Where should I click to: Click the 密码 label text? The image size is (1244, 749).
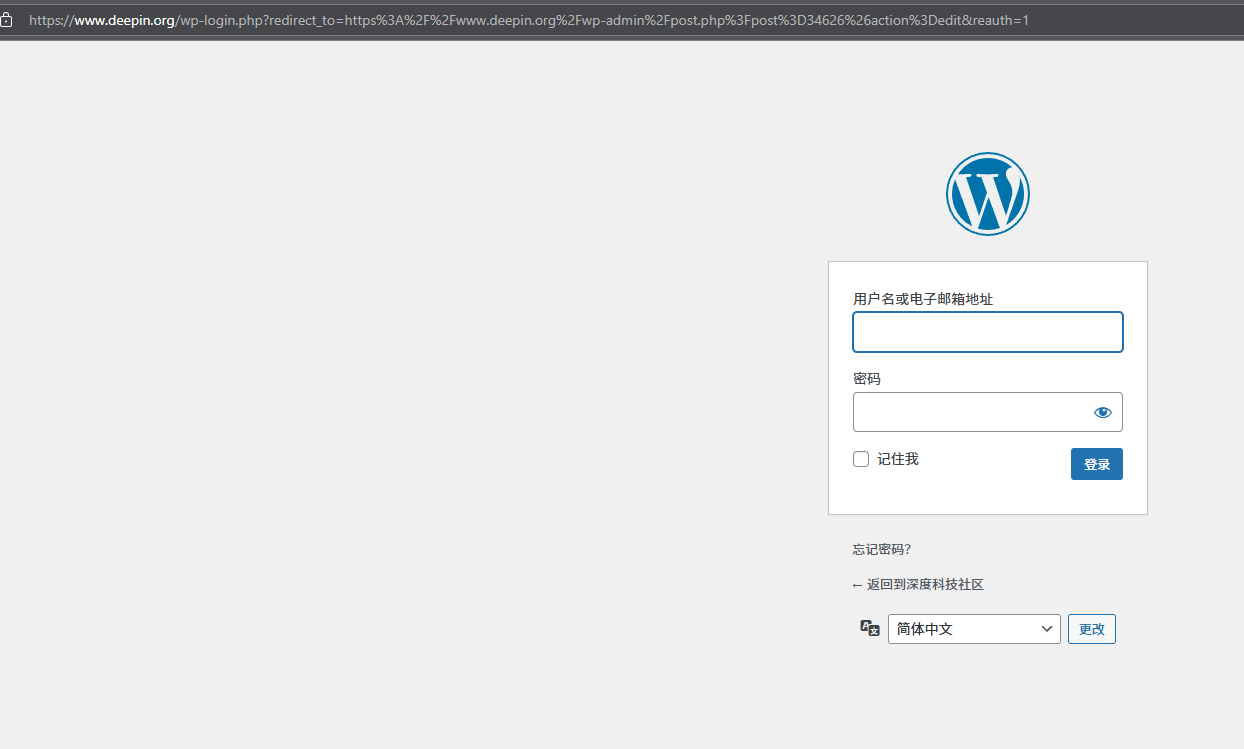(x=867, y=379)
